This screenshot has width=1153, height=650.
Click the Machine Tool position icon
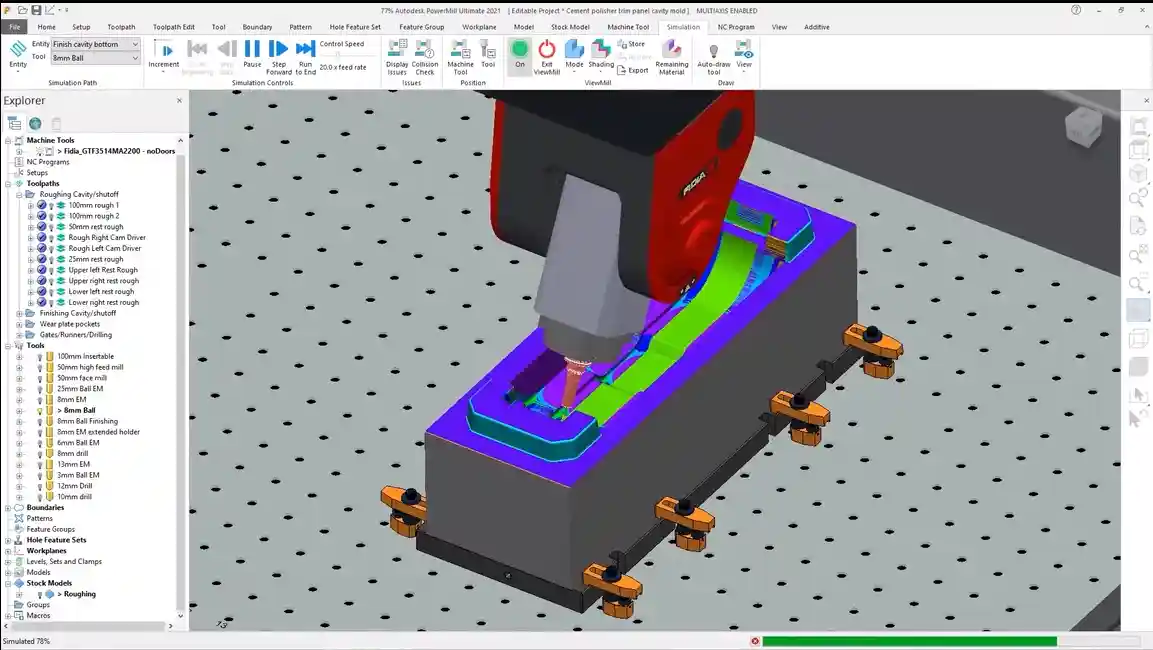(x=460, y=56)
